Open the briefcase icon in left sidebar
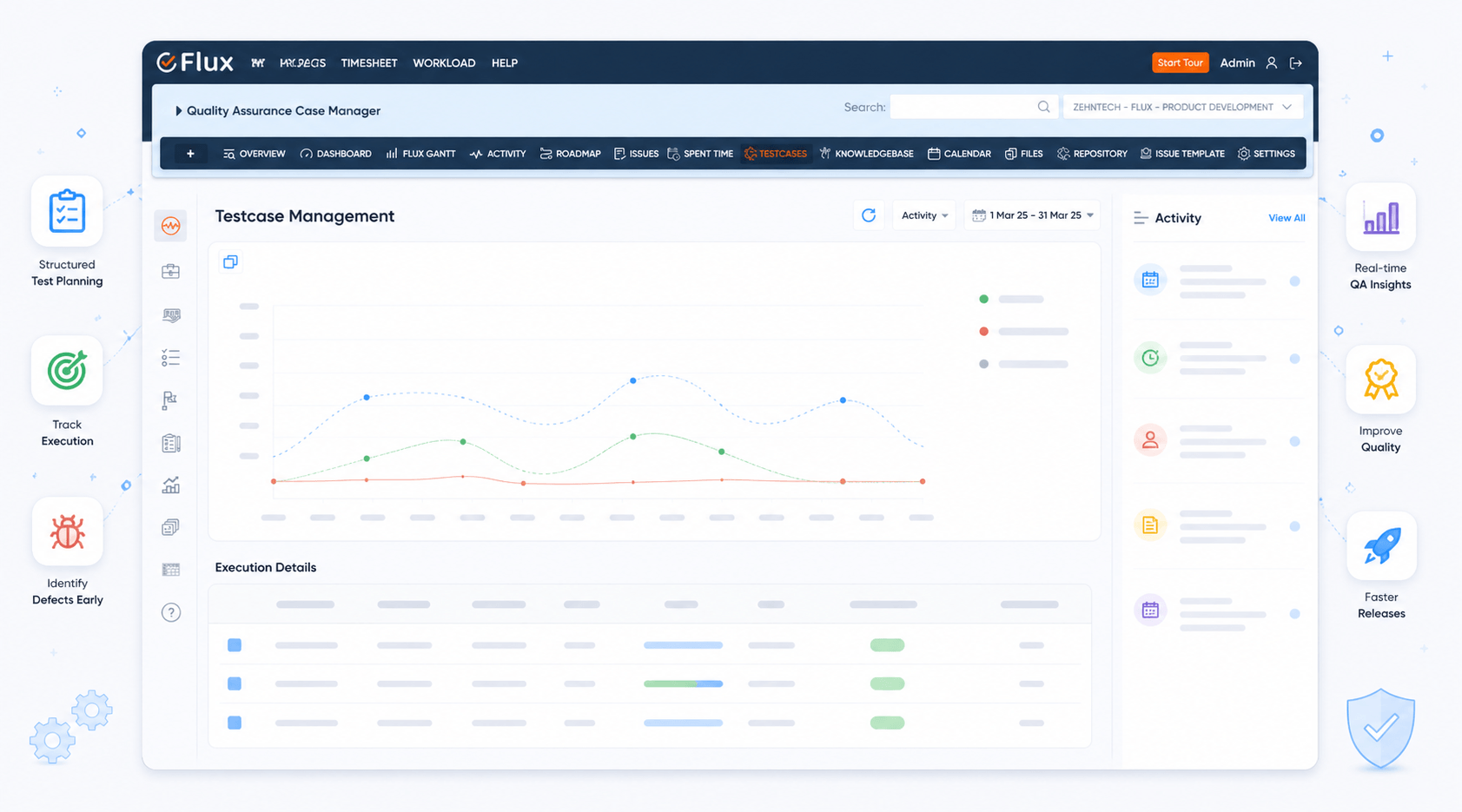The width and height of the screenshot is (1462, 812). 171,272
